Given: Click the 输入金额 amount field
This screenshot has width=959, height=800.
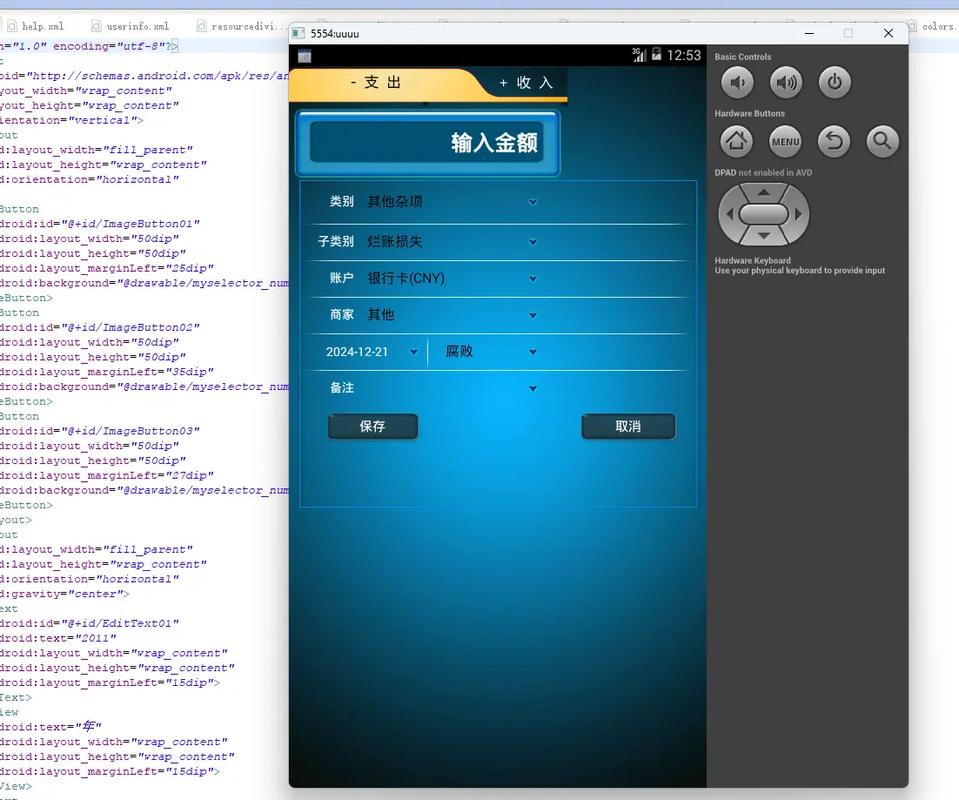Looking at the screenshot, I should 427,143.
